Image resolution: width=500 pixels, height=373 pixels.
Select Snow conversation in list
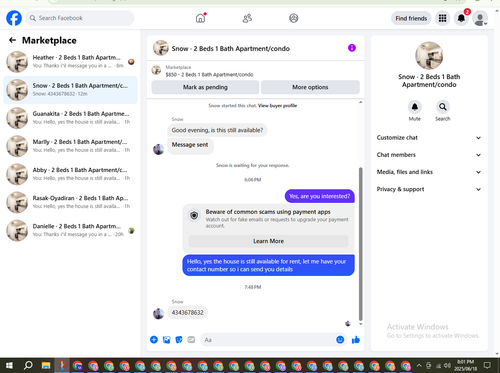[70, 90]
